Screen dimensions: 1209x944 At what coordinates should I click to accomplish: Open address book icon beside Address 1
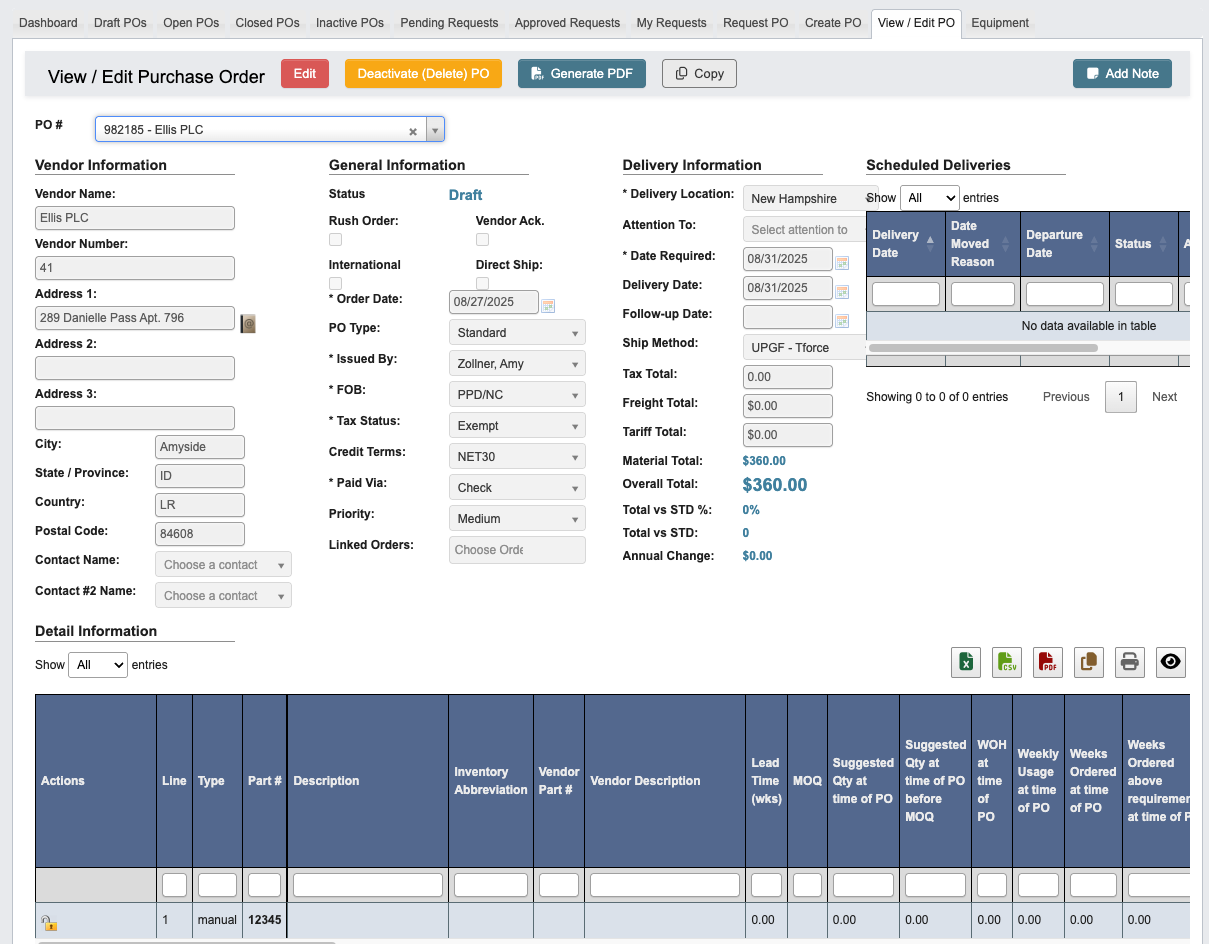point(248,322)
